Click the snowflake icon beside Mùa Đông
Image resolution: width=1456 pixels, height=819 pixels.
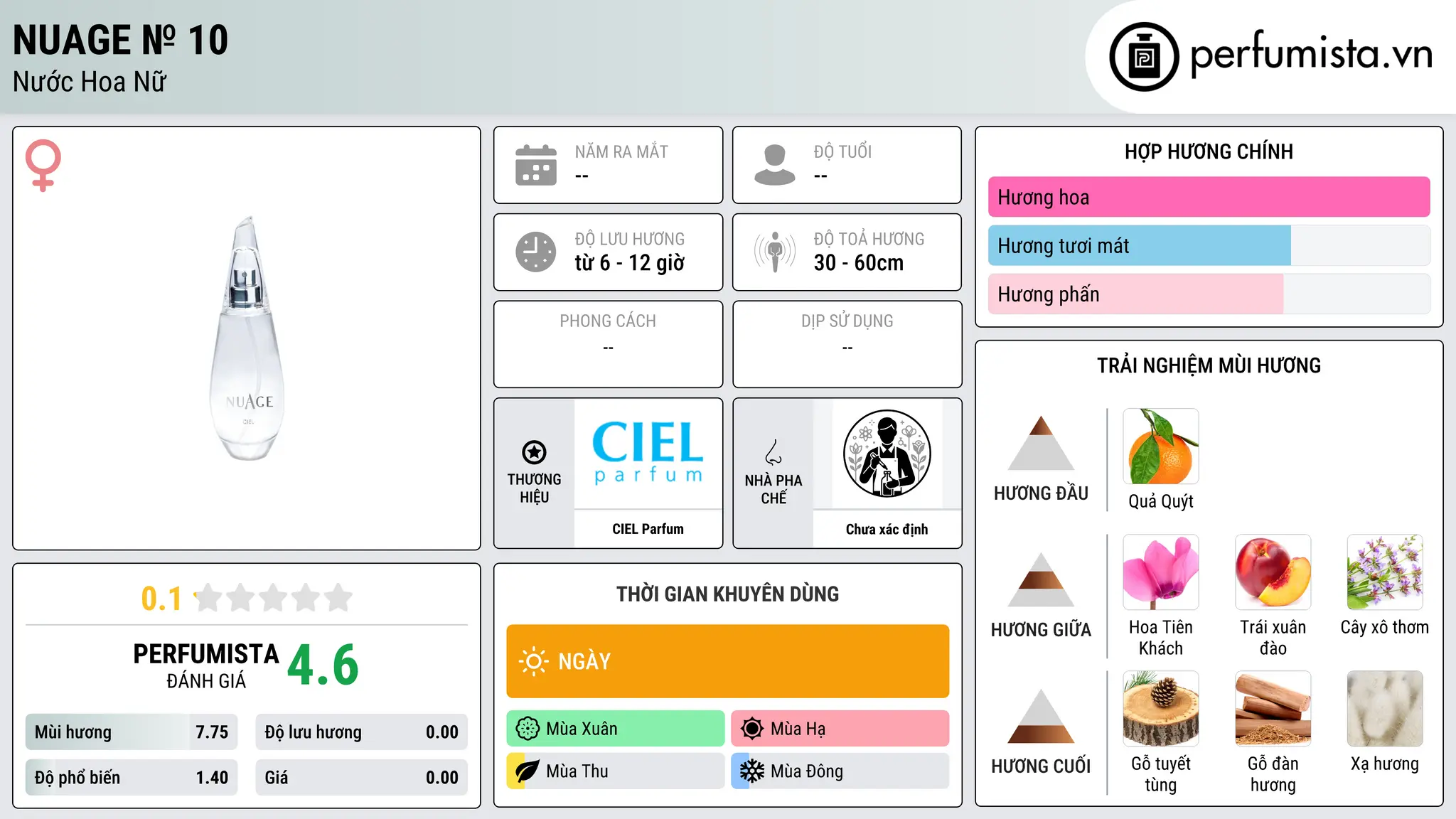coord(752,771)
